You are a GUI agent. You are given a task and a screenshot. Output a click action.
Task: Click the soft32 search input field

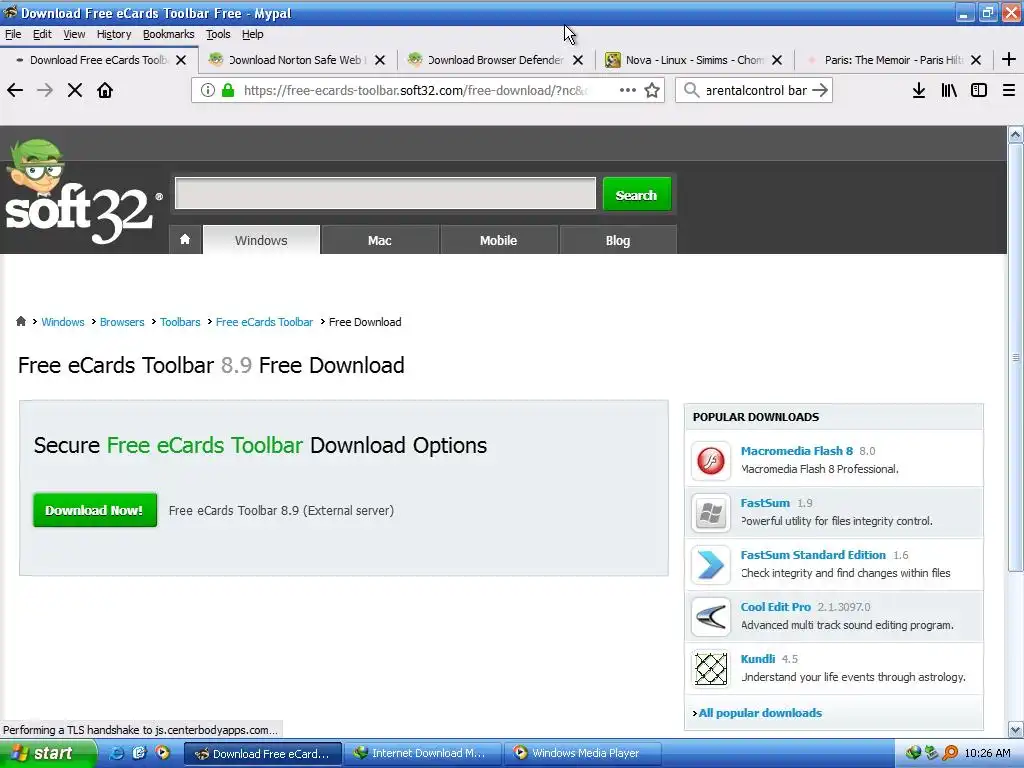(x=385, y=193)
